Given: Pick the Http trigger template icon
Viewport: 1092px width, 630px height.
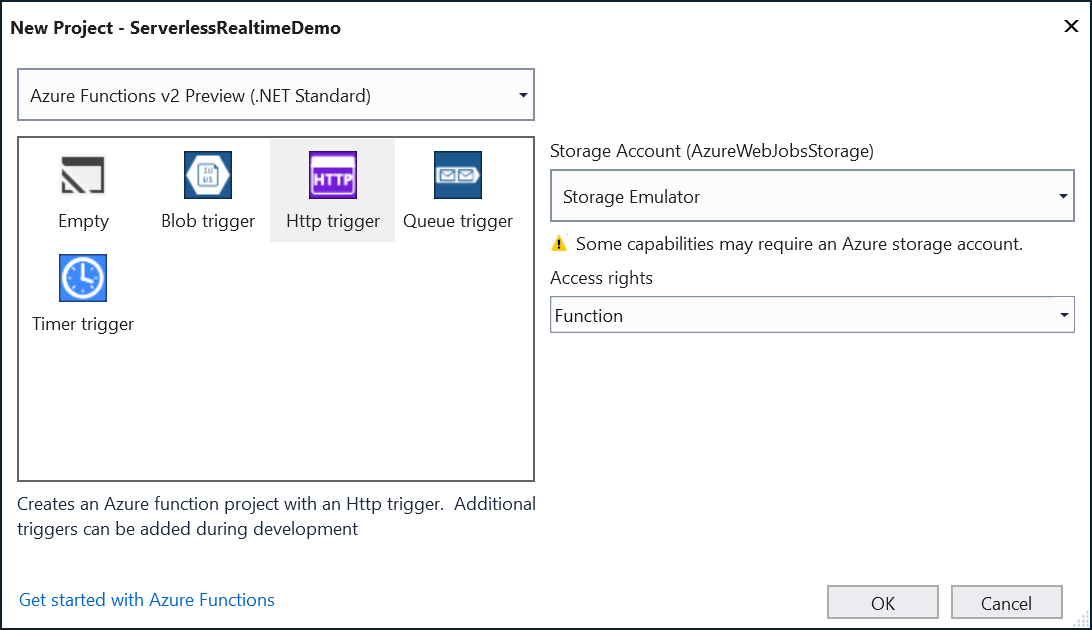Looking at the screenshot, I should click(333, 175).
